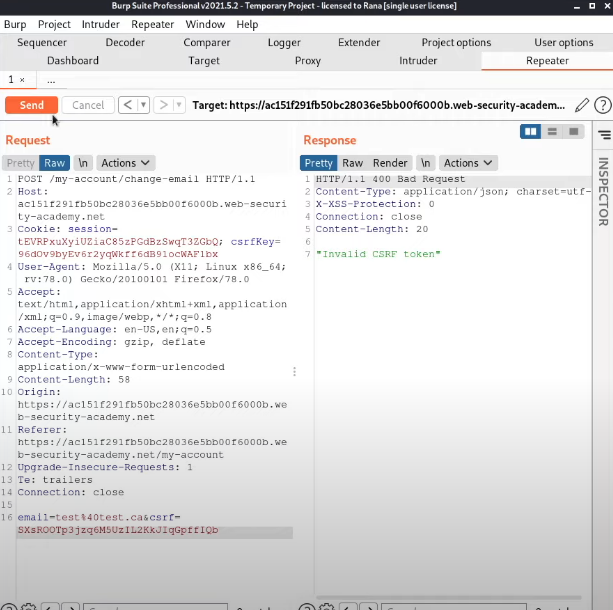613x610 pixels.
Task: Switch to combined tabbed layout icon
Action: (574, 131)
